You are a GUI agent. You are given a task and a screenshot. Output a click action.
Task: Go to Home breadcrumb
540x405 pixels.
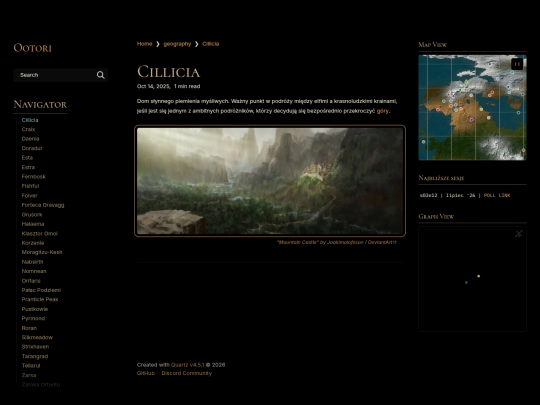(144, 44)
